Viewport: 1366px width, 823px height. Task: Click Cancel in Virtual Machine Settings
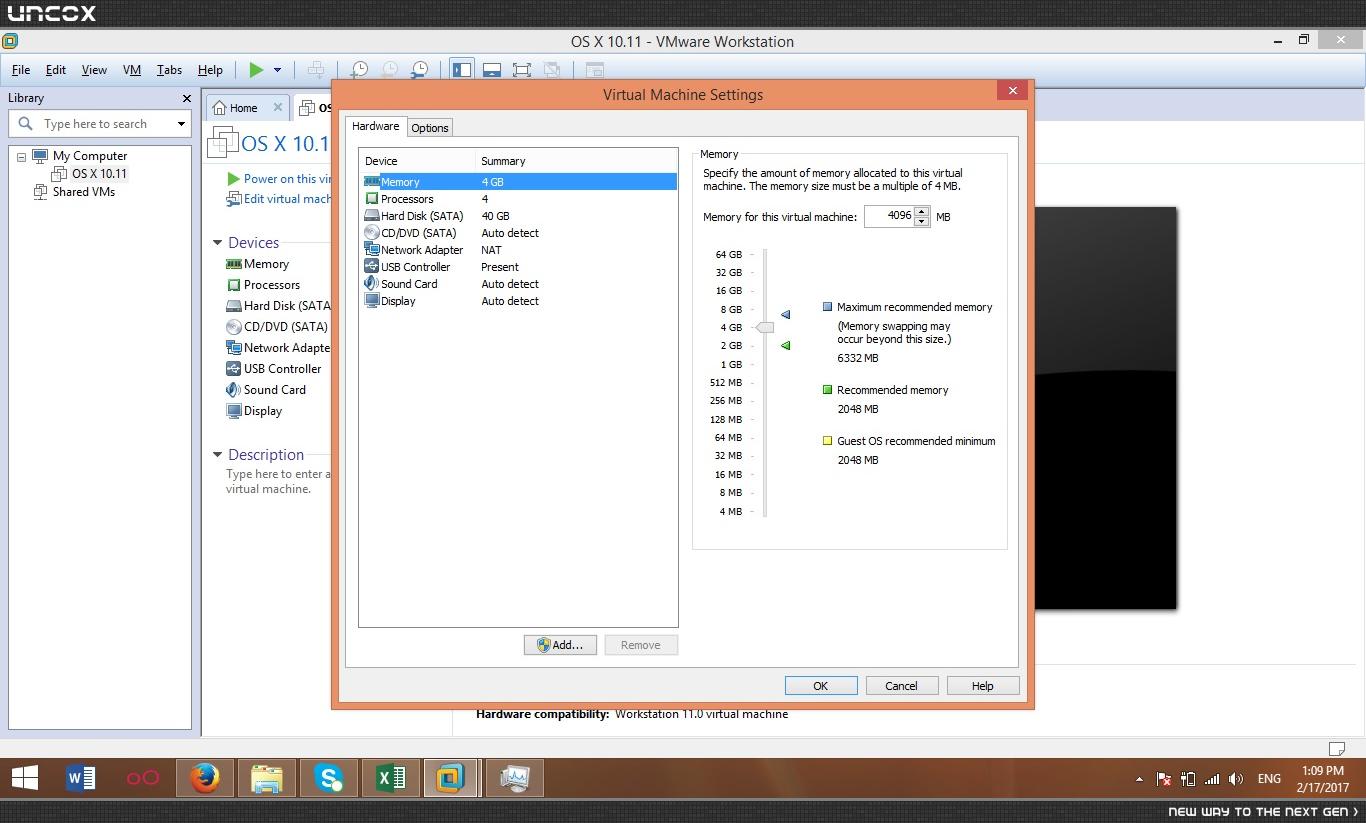(901, 686)
